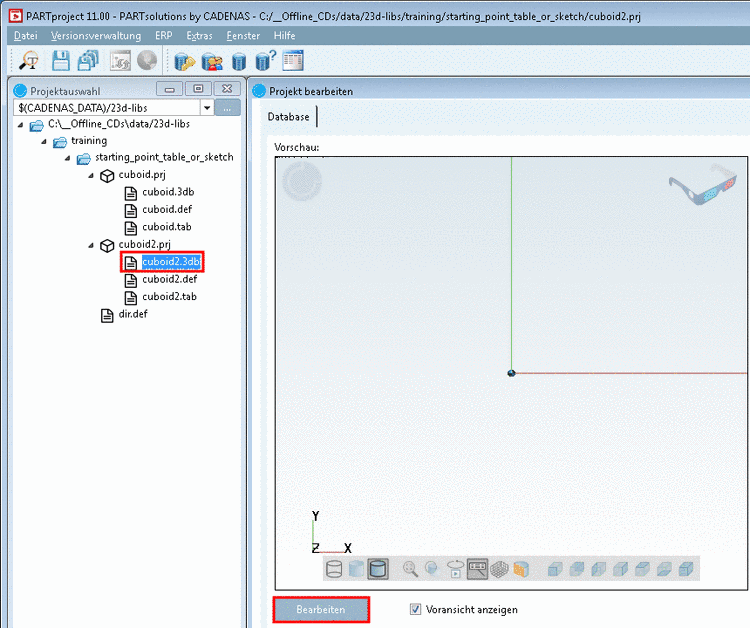Open the Extras menu

click(x=199, y=36)
